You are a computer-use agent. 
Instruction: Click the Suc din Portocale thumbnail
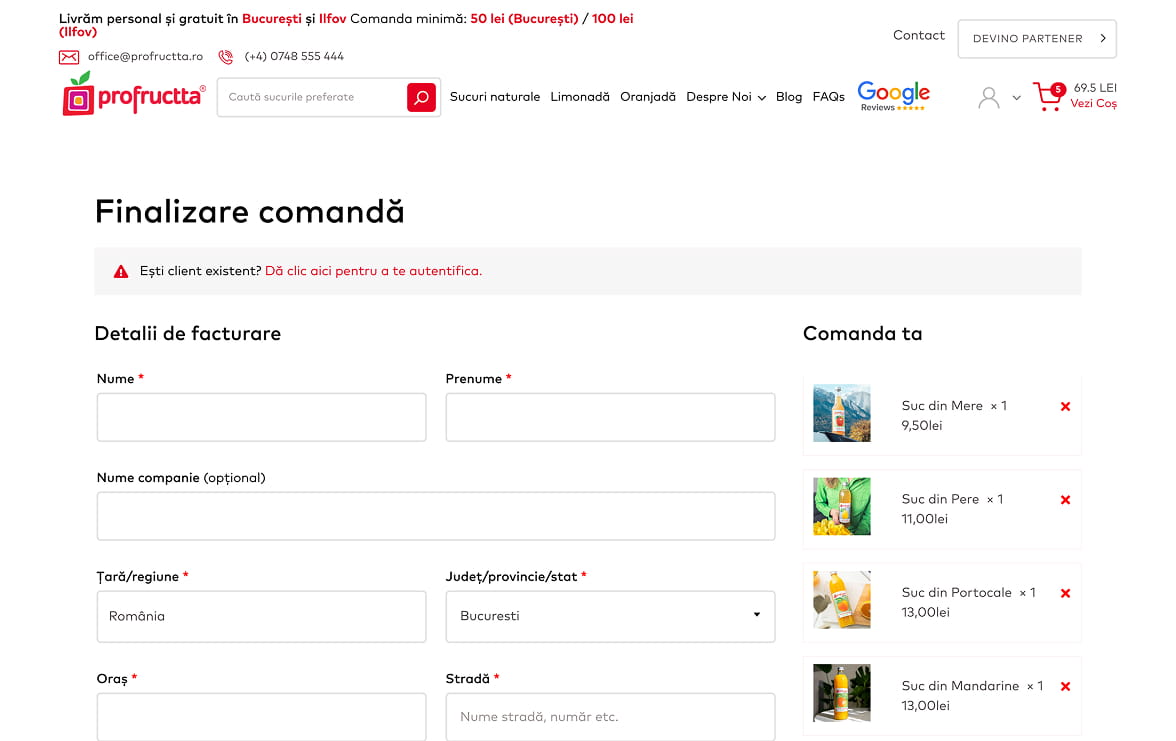(x=841, y=599)
